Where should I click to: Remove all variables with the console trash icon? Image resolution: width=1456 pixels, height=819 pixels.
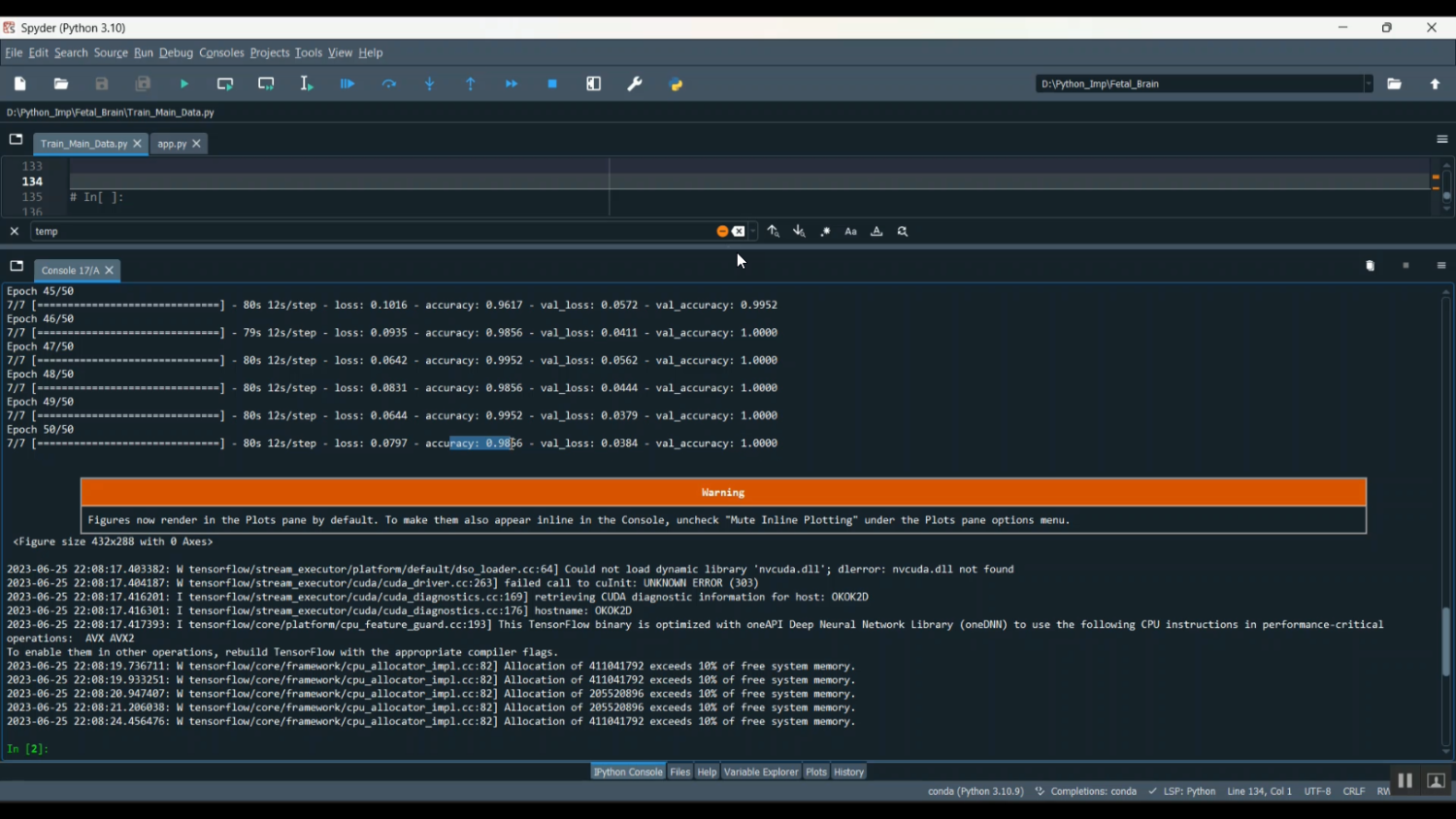(1370, 266)
